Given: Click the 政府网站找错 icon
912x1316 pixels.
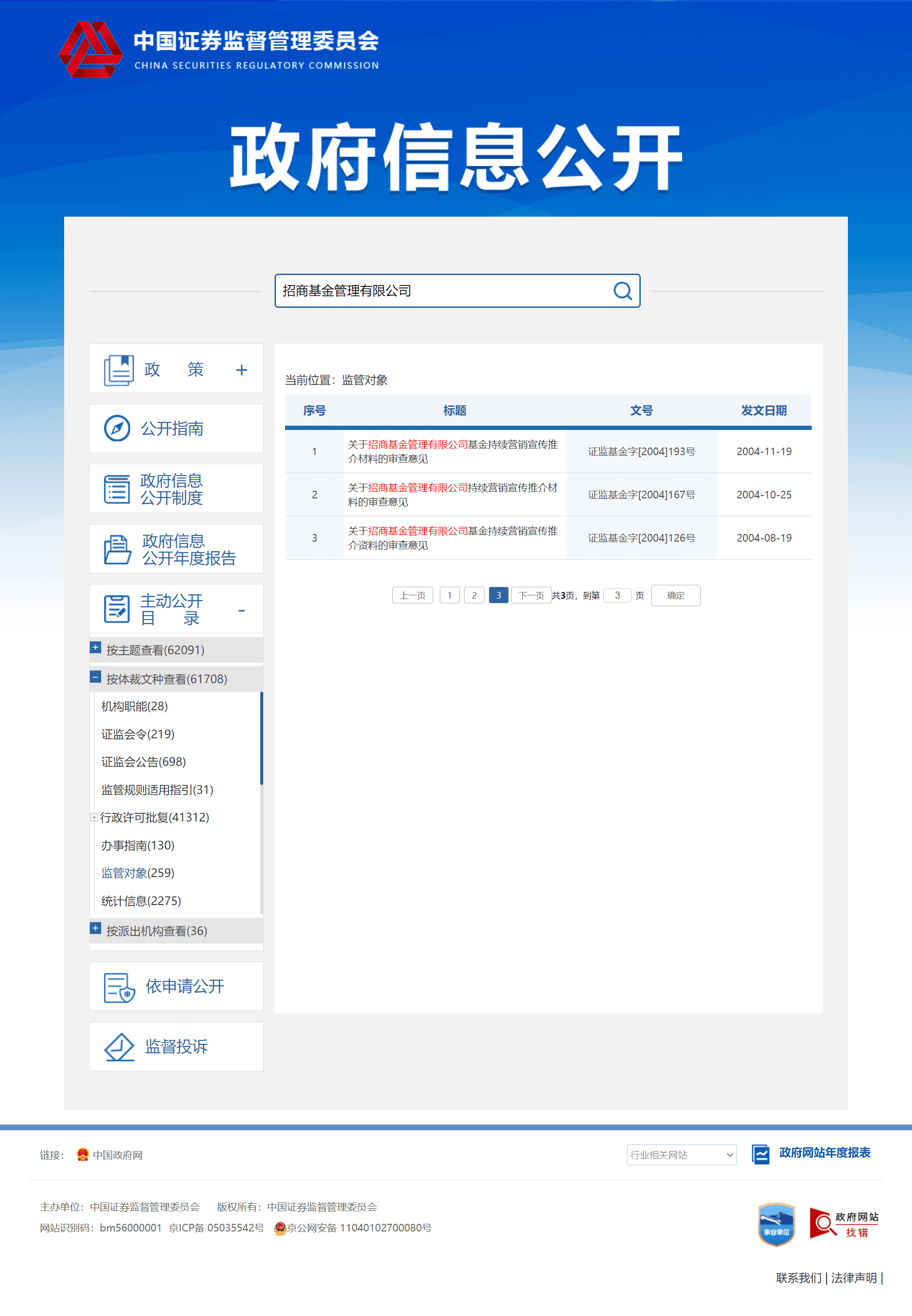Looking at the screenshot, I should pos(844,1223).
